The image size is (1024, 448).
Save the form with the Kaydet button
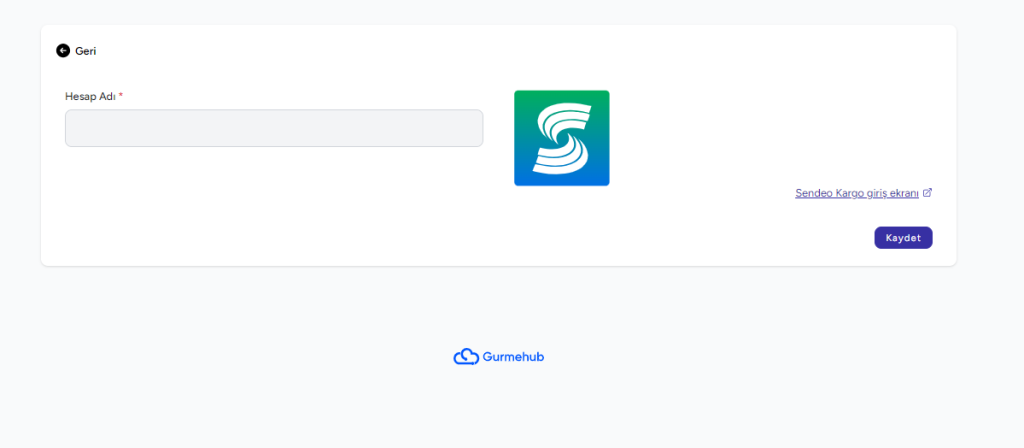click(x=903, y=238)
